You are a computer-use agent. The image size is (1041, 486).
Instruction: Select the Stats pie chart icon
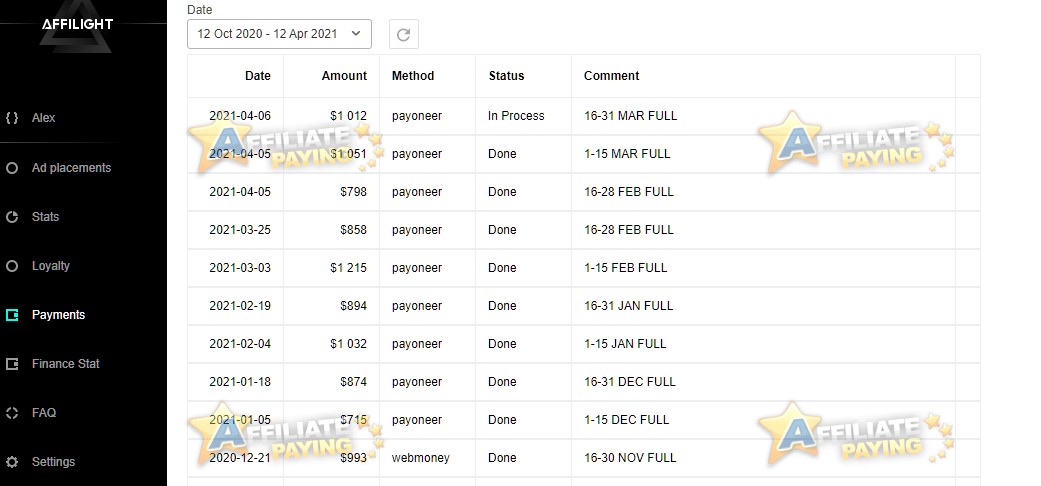tap(12, 216)
